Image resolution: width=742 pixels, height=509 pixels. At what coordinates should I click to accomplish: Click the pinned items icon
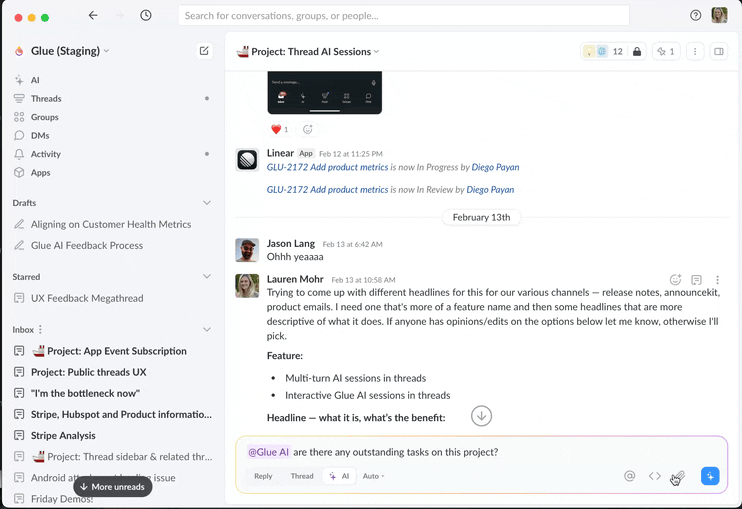tap(664, 52)
